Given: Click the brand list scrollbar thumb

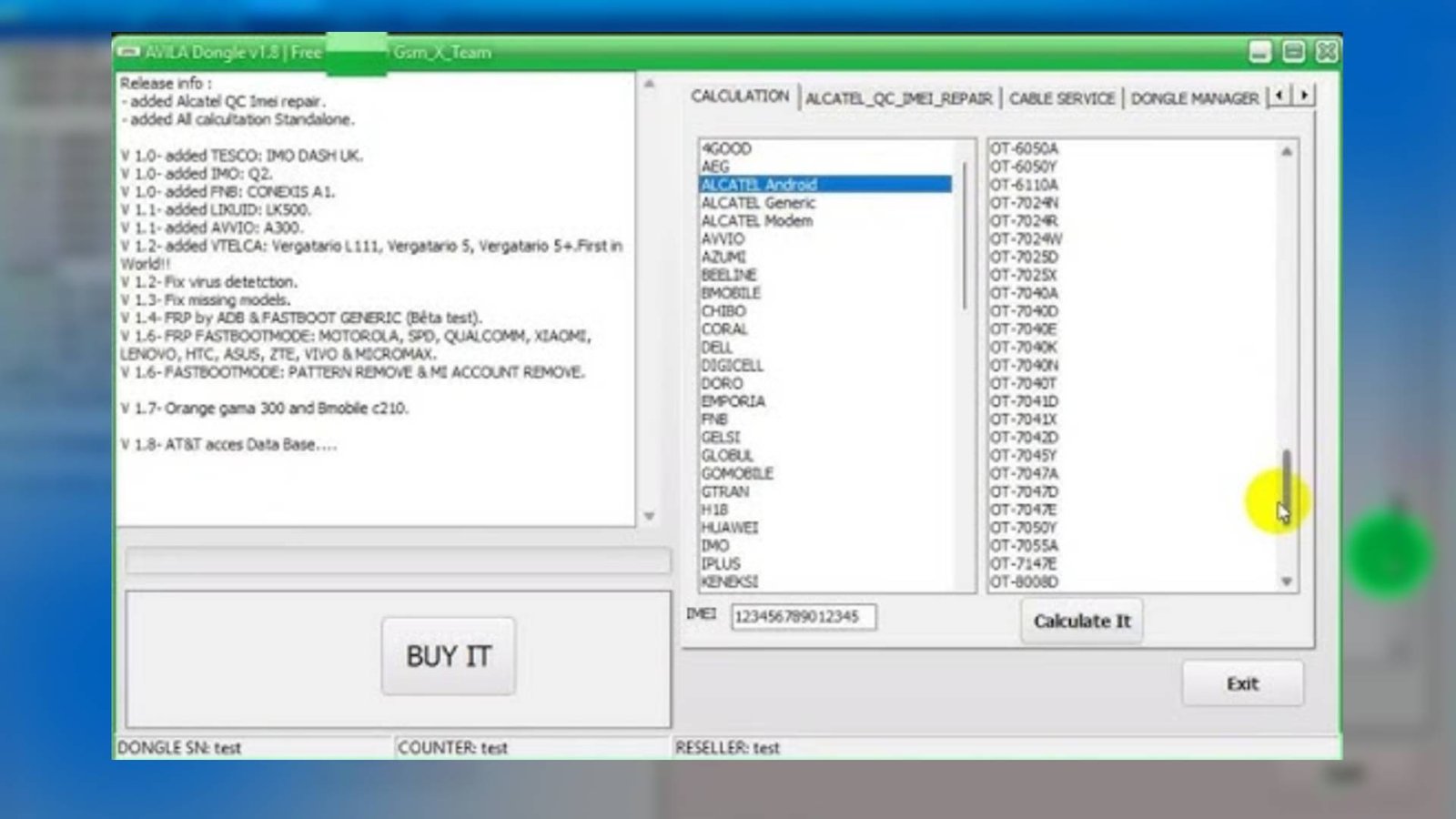Looking at the screenshot, I should [x=965, y=237].
